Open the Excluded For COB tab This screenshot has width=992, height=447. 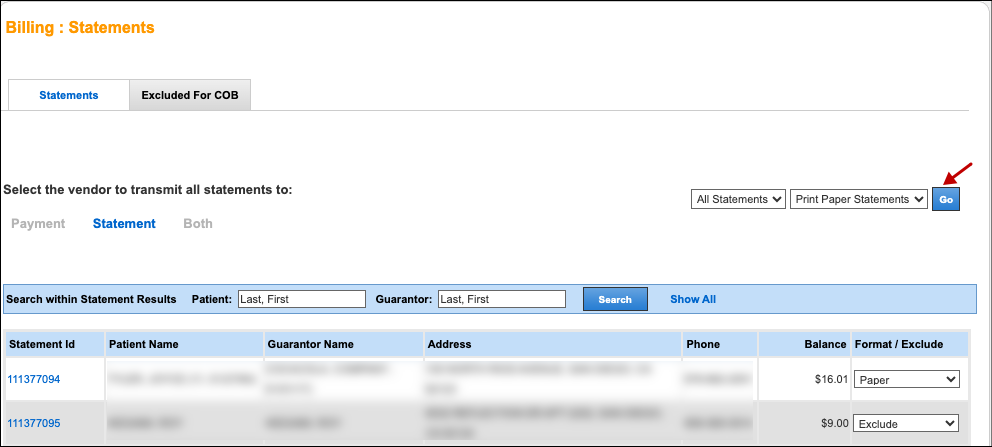tap(190, 95)
